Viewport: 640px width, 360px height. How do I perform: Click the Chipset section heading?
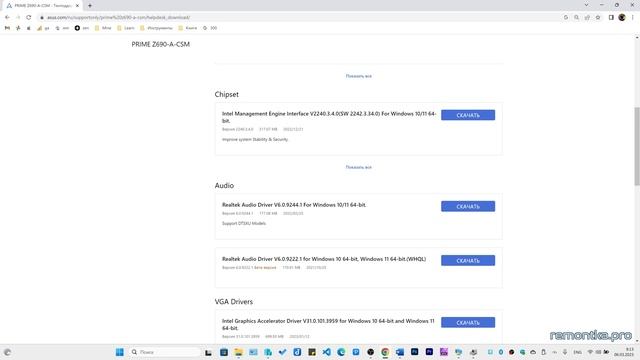tap(227, 94)
